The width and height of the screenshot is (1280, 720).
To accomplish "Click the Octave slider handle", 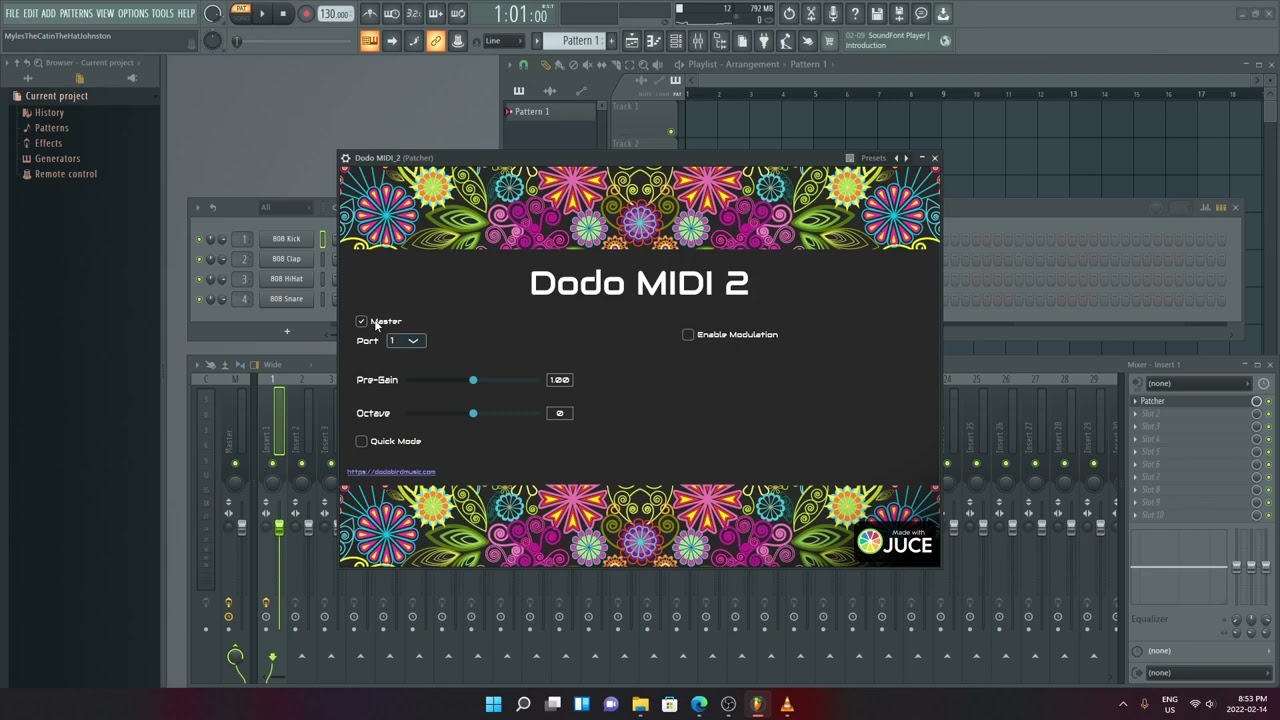I will tap(473, 413).
